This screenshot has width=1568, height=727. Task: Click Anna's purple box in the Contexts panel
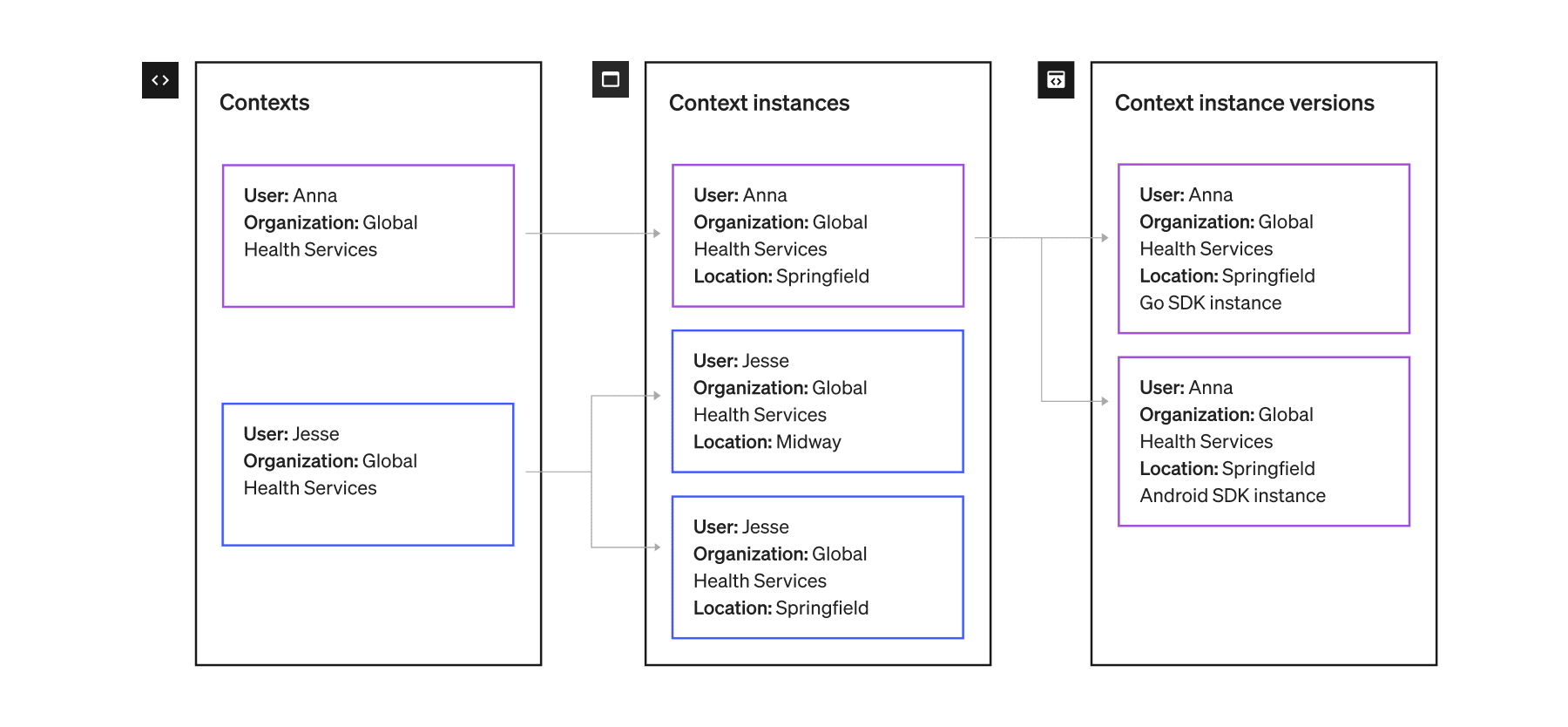pos(368,236)
